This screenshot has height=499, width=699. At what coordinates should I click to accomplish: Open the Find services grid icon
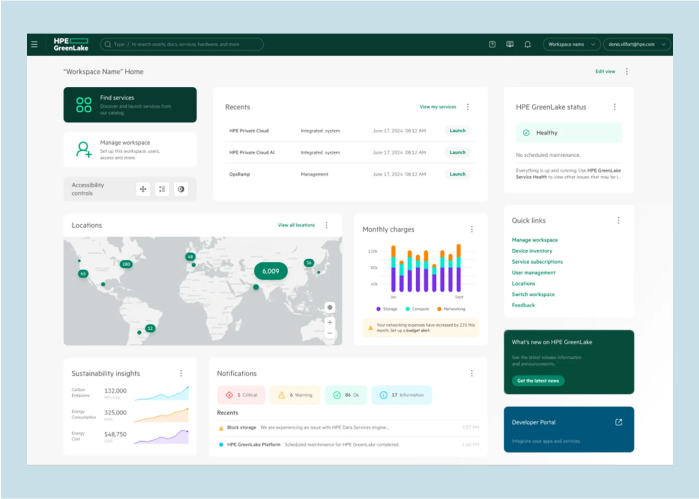[x=84, y=105]
